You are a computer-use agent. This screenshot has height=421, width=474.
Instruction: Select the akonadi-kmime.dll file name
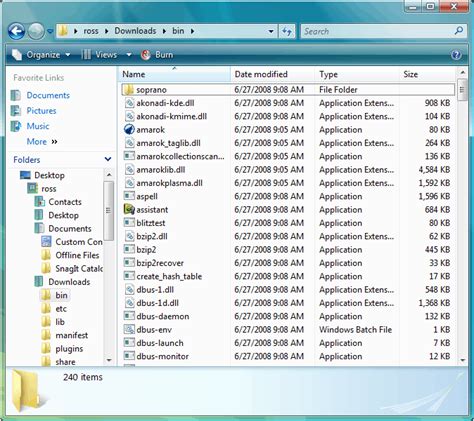tap(172, 116)
